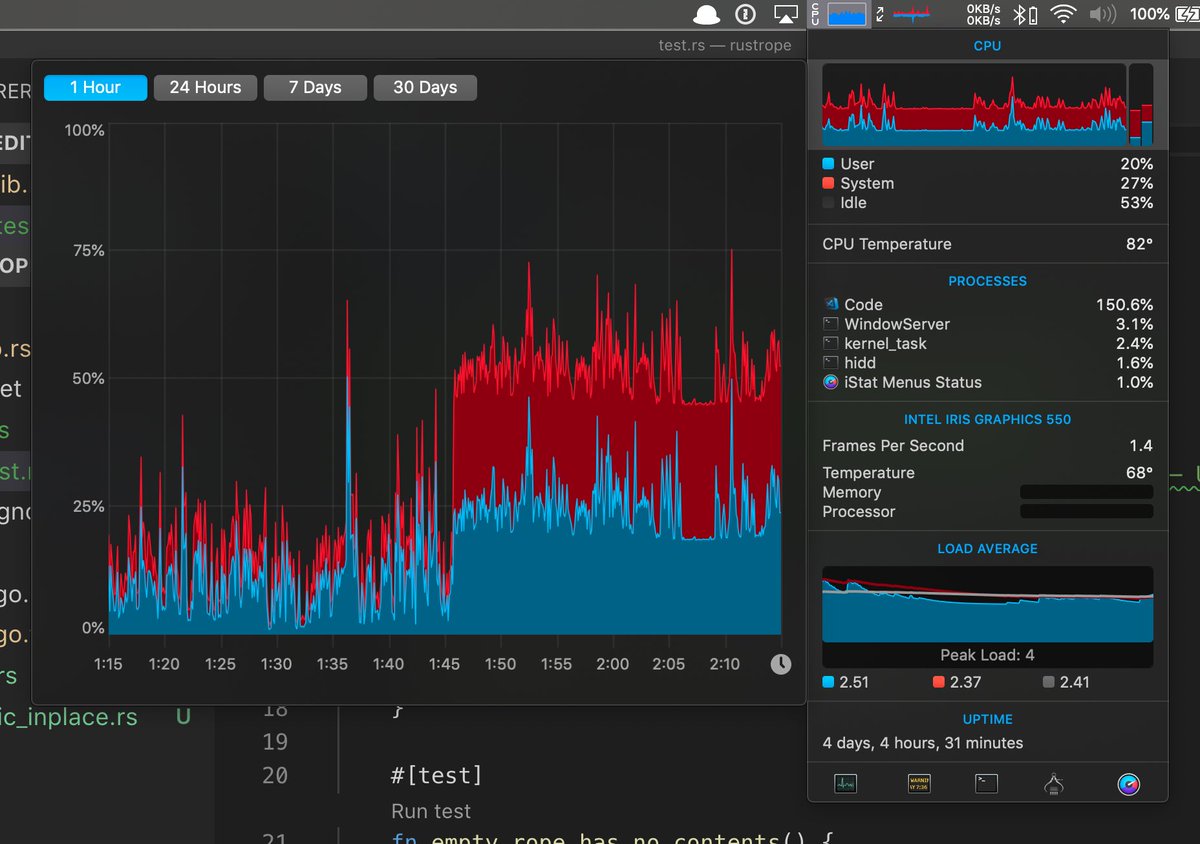Click the CPU section header
1200x844 pixels.
(987, 46)
